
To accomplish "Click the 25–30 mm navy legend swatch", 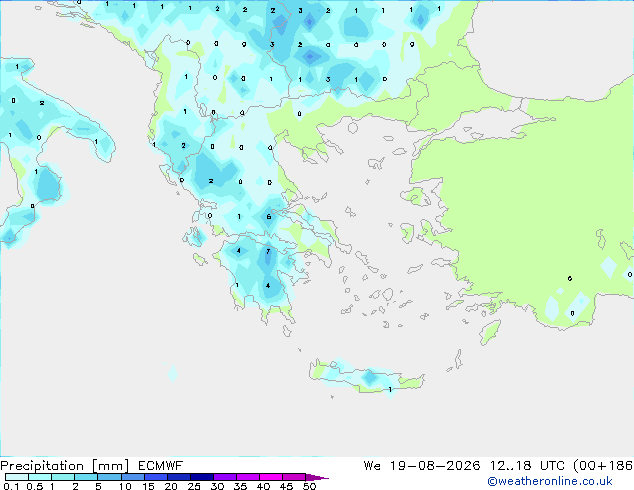I will tap(202, 477).
